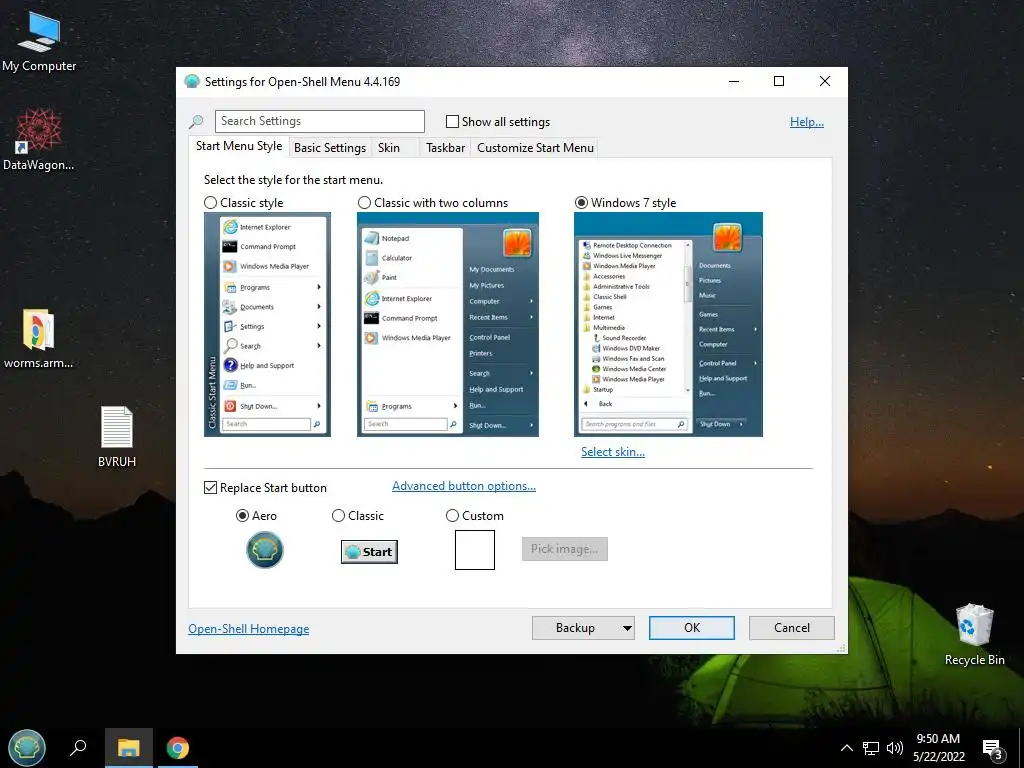Choose Custom start button radio

coord(452,516)
